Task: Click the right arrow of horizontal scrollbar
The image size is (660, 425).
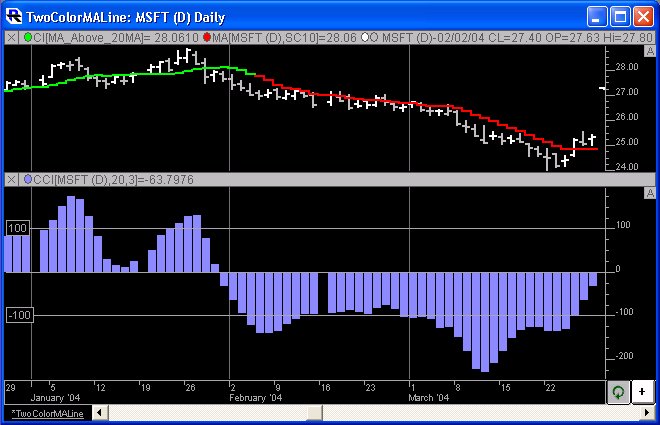Action: (x=647, y=413)
